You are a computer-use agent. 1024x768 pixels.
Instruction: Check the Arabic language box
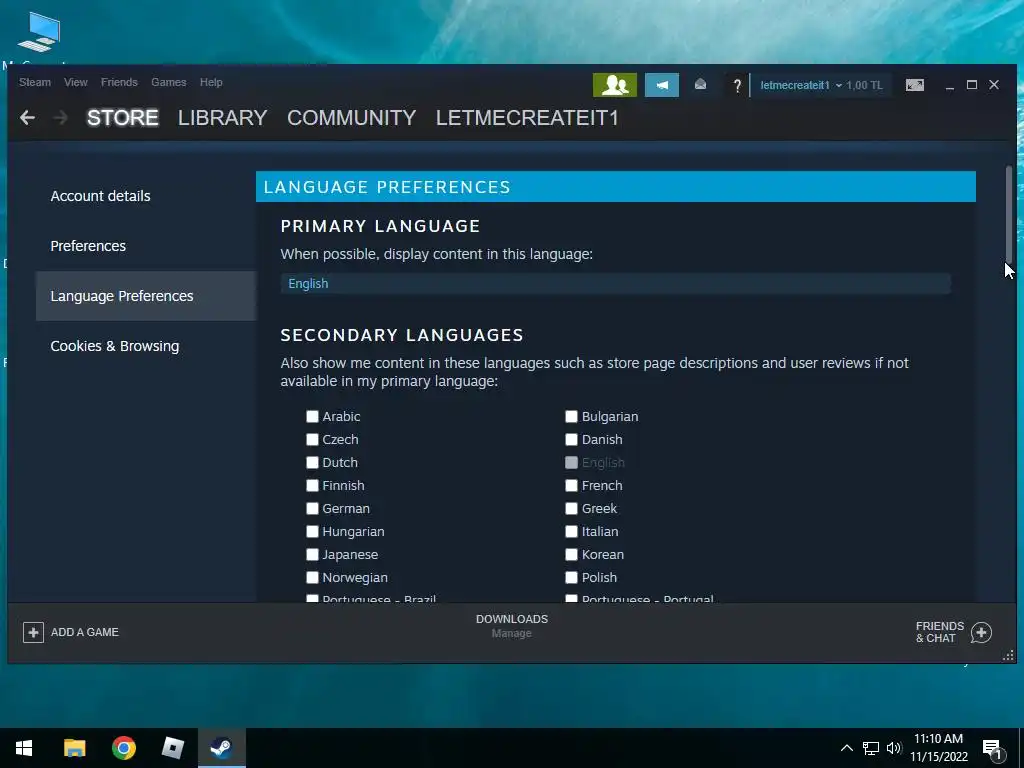[312, 417]
